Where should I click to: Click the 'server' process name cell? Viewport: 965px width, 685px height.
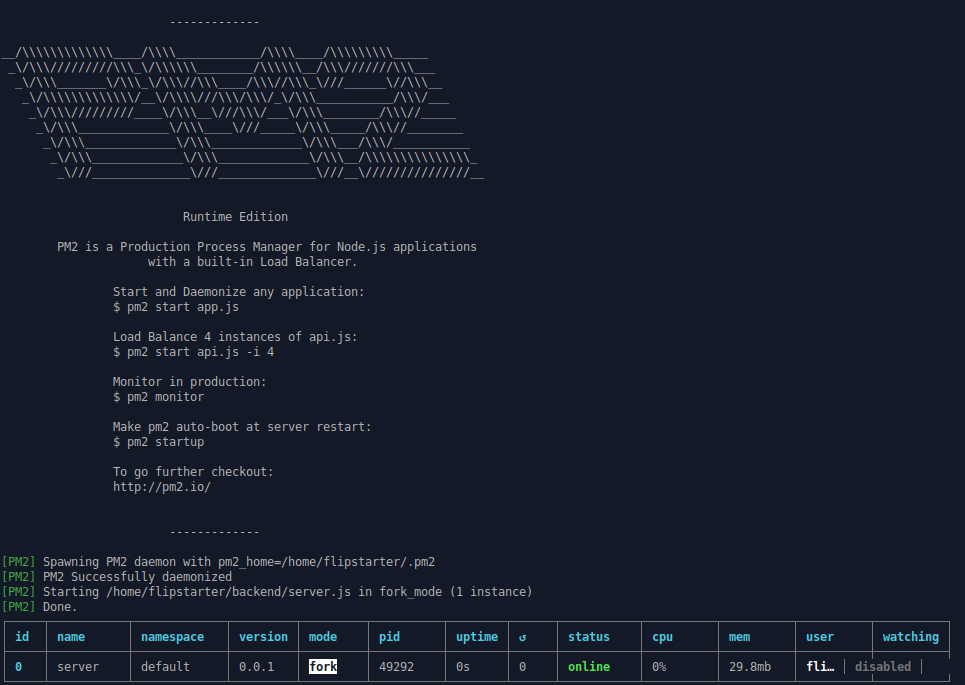click(78, 667)
